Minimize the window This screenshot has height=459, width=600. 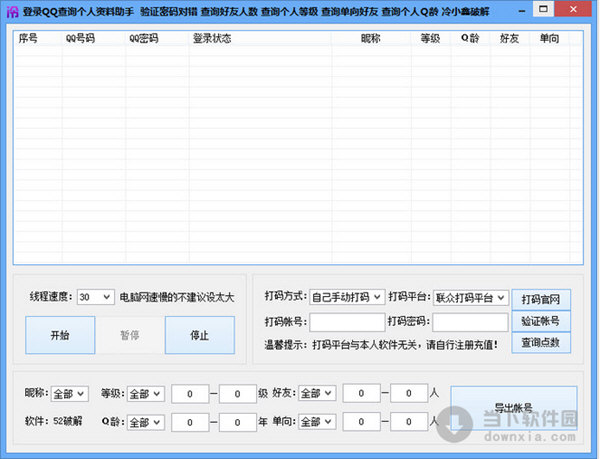click(x=522, y=10)
